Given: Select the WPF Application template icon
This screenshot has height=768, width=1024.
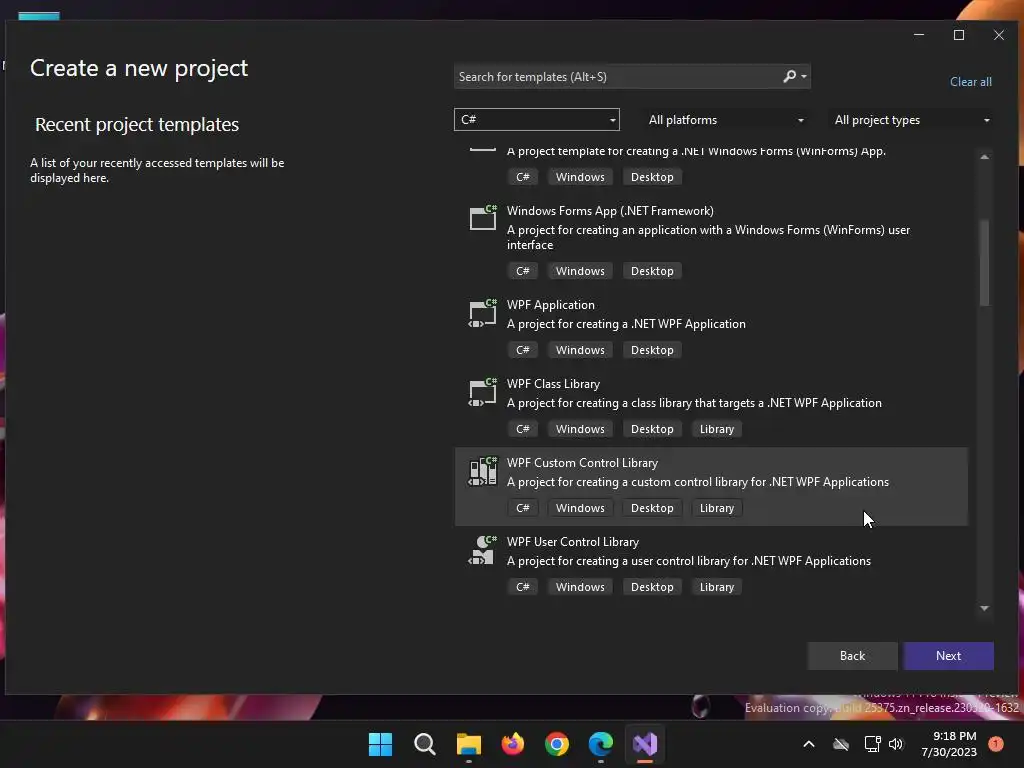Looking at the screenshot, I should click(483, 313).
